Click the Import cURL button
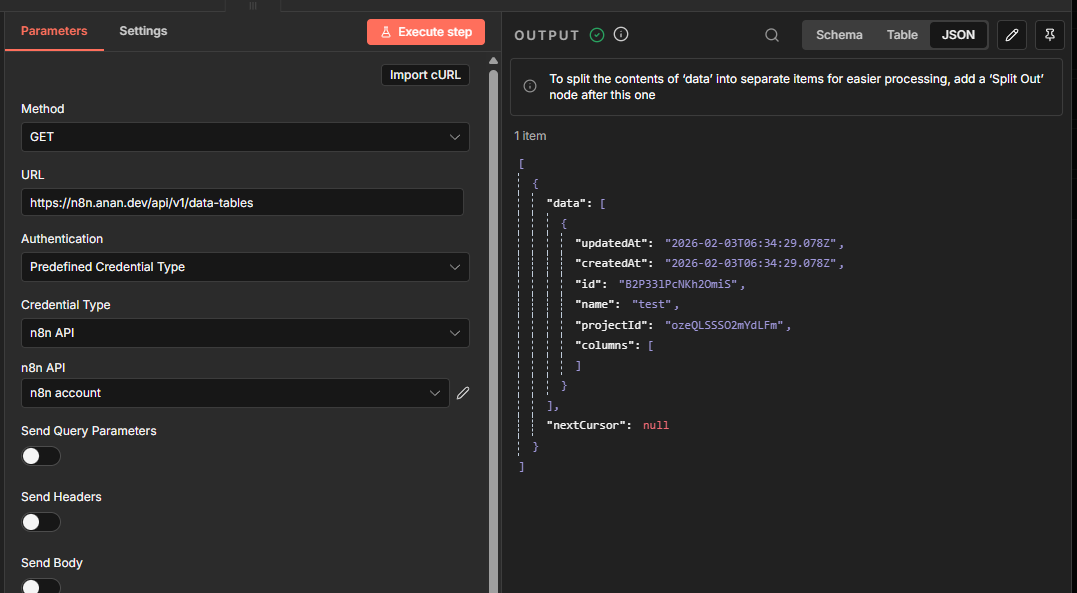Viewport: 1077px width, 593px height. pos(425,75)
